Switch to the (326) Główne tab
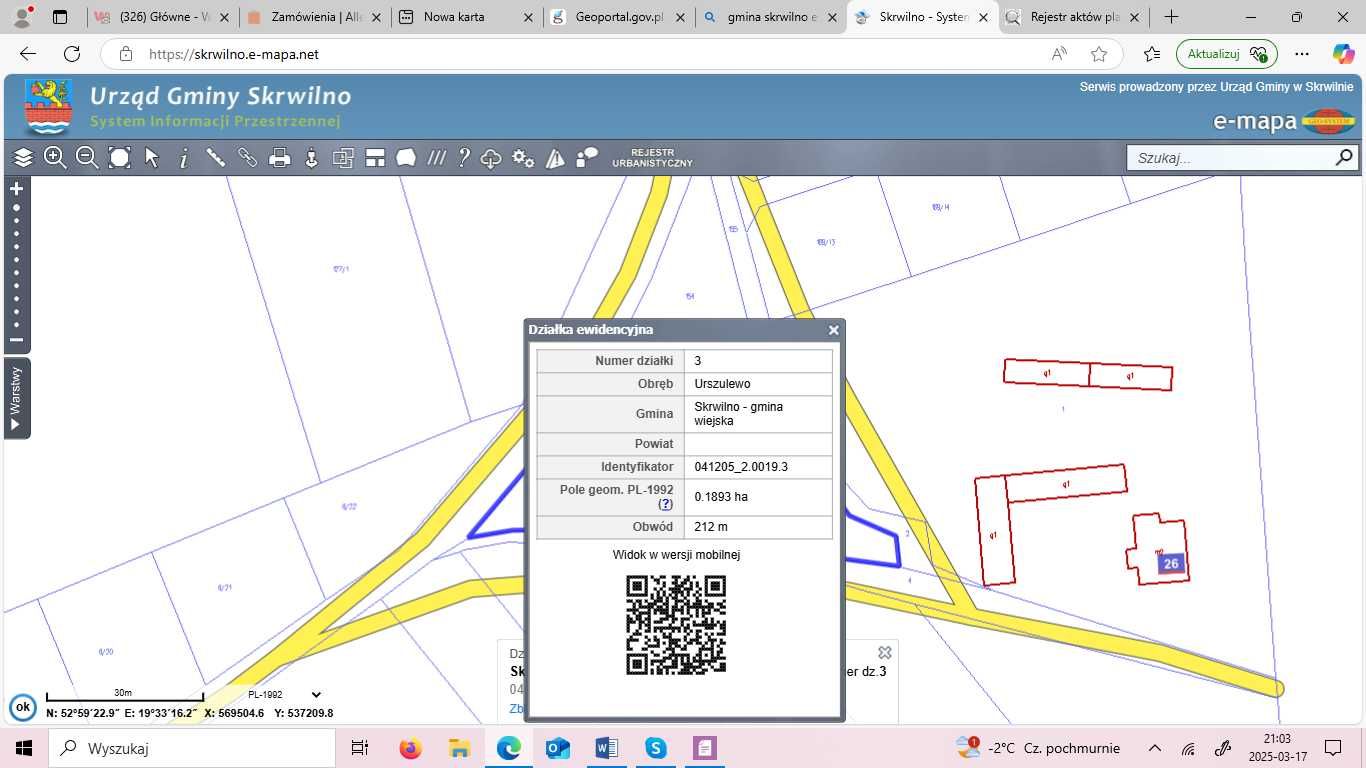 [x=162, y=17]
